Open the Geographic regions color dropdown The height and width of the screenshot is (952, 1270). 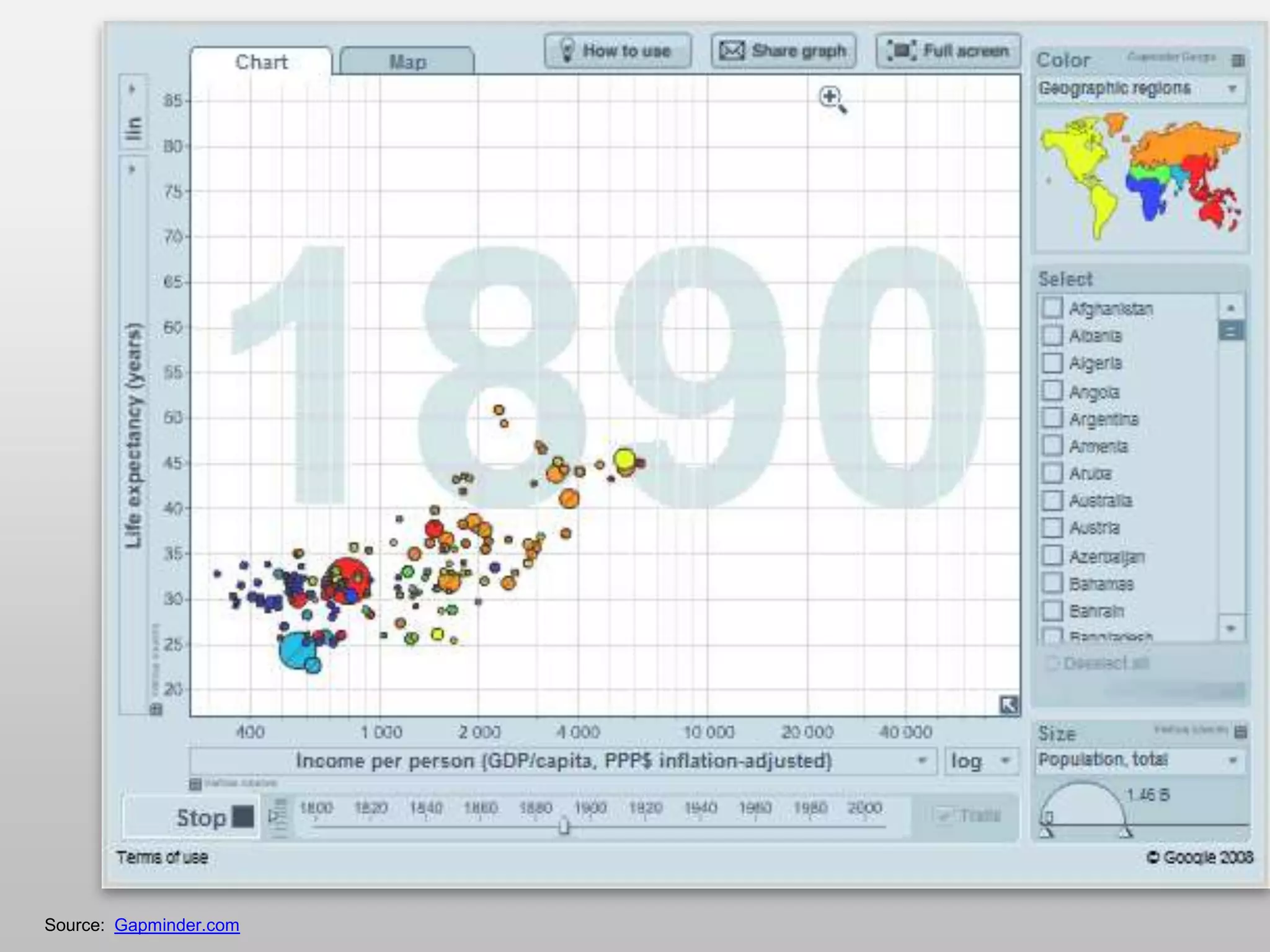tap(1140, 89)
